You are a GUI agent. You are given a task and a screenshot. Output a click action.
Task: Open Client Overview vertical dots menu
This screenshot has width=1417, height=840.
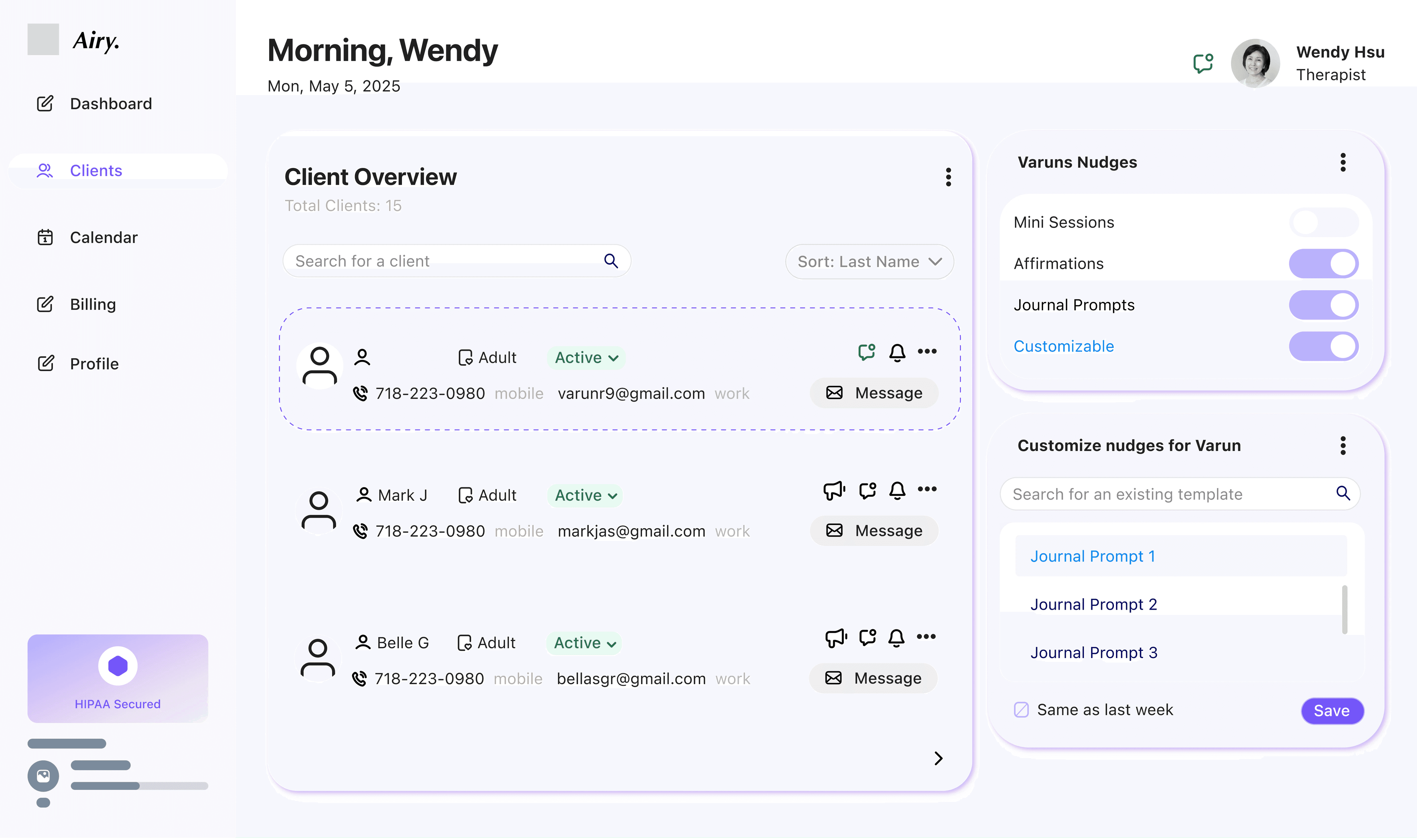point(948,177)
